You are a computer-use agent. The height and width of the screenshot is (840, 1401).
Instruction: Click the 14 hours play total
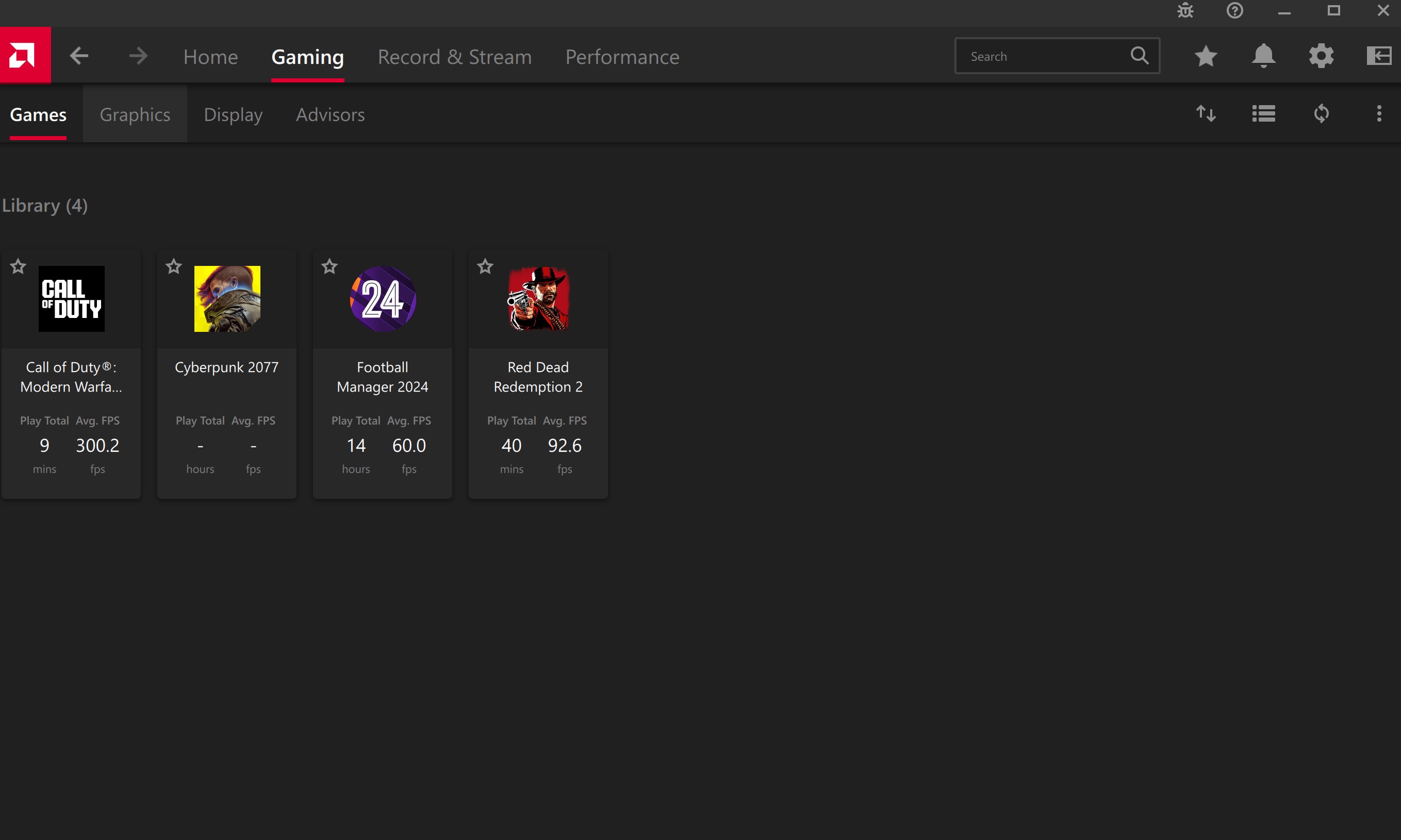pos(356,445)
